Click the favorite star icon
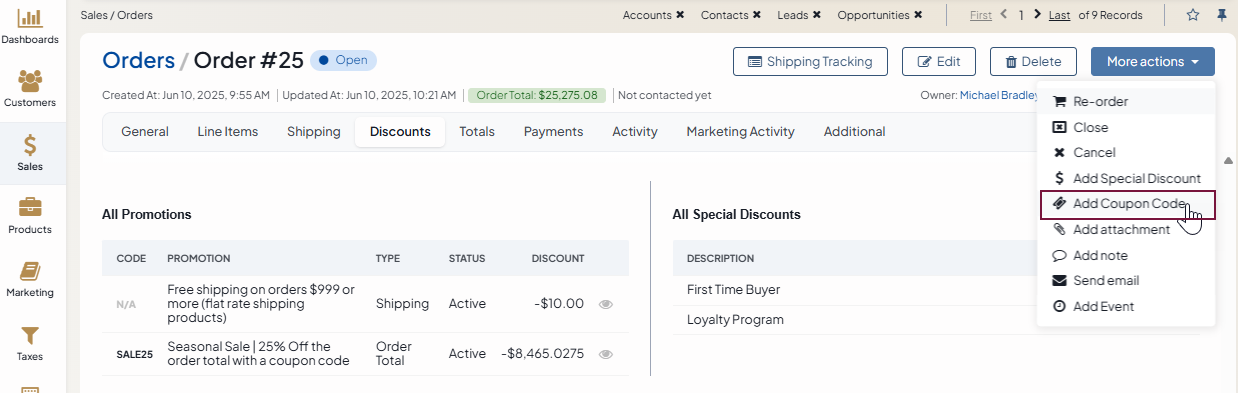Image resolution: width=1238 pixels, height=393 pixels. click(x=1192, y=15)
